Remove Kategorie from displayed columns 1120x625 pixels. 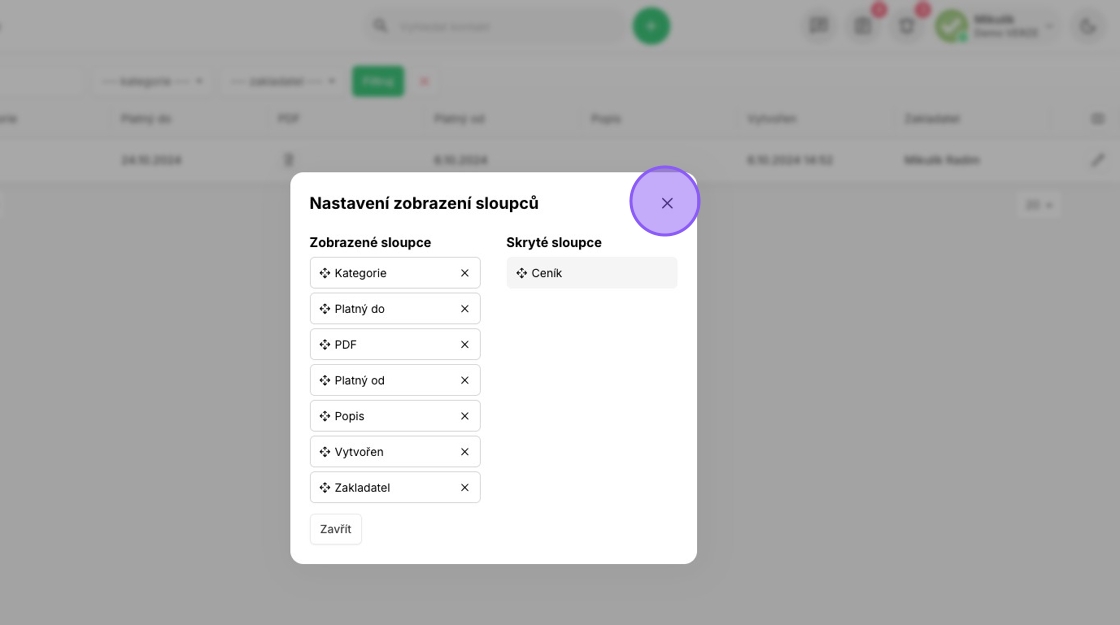coord(464,273)
